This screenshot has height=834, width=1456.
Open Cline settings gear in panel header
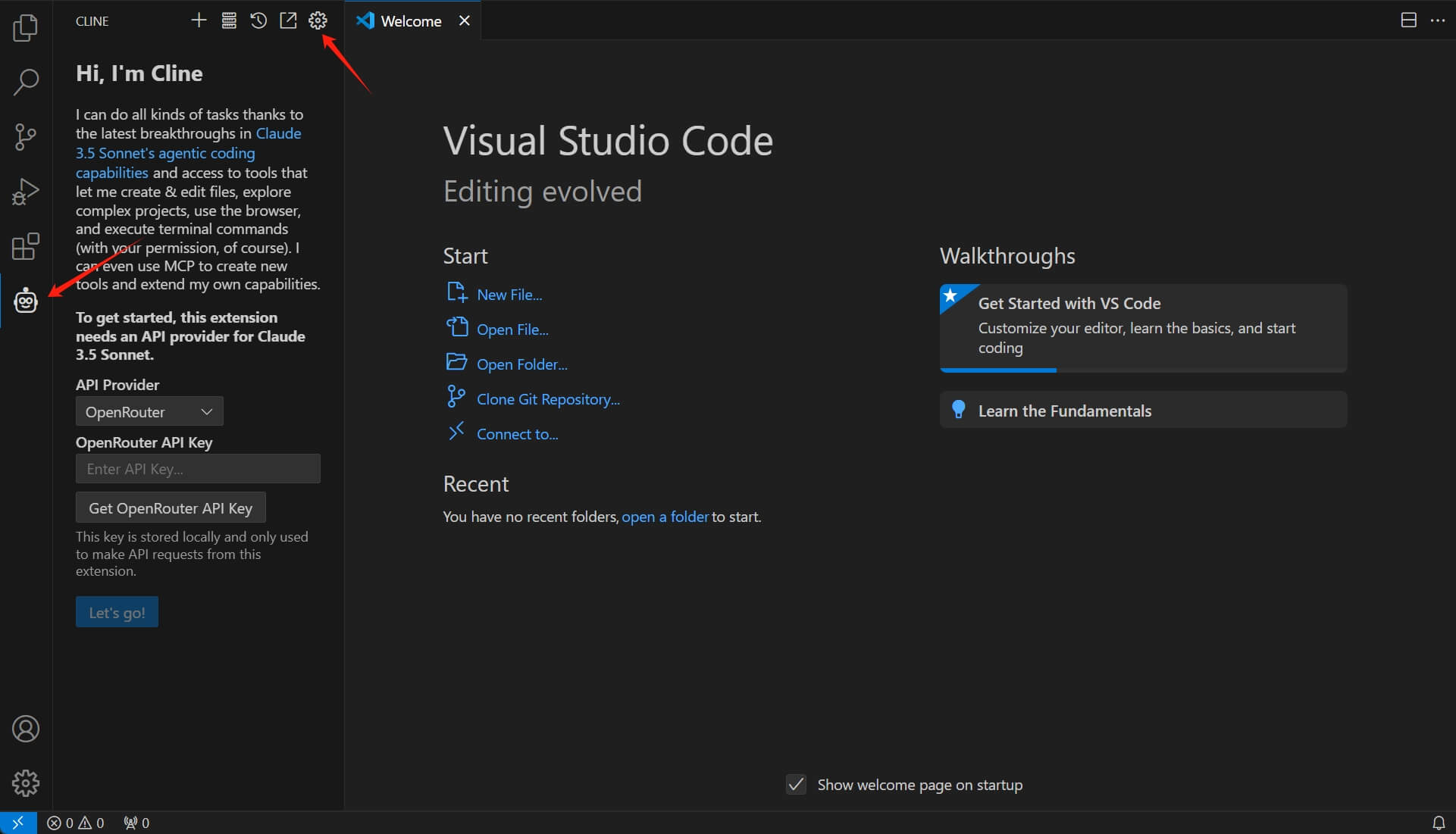(318, 20)
